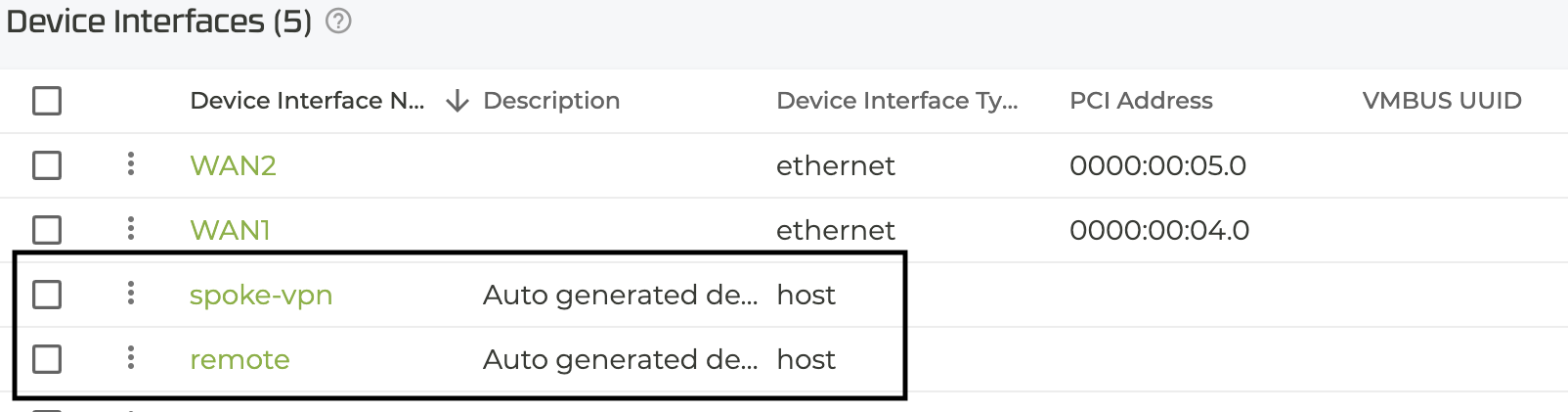Open the spoke-vpn interface link
The height and width of the screenshot is (412, 1568).
(261, 295)
